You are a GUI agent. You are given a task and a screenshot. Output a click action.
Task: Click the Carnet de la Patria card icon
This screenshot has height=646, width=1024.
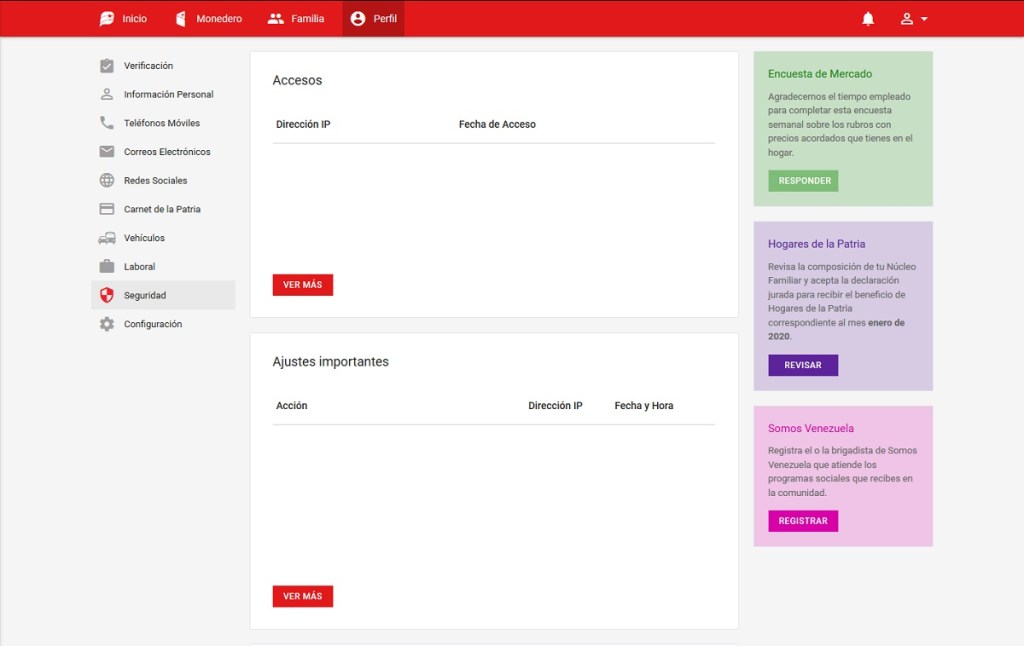pyautogui.click(x=107, y=209)
